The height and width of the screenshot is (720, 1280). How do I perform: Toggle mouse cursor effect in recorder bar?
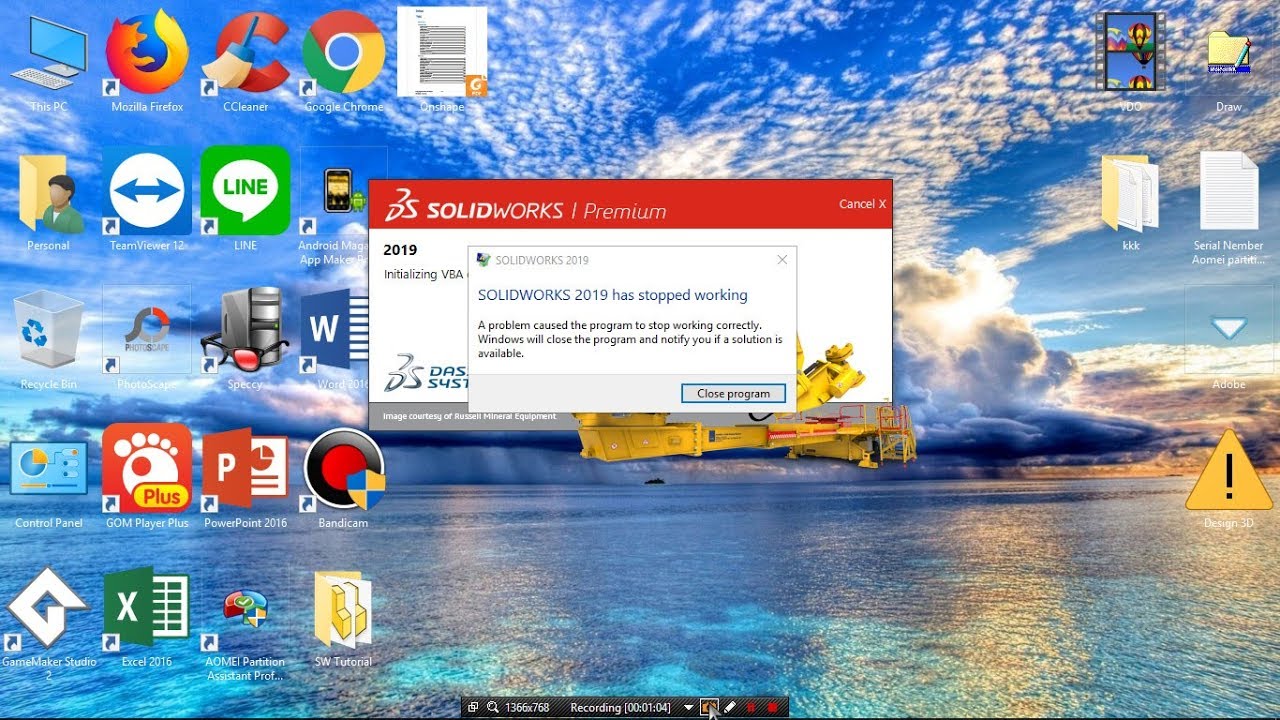(x=709, y=707)
